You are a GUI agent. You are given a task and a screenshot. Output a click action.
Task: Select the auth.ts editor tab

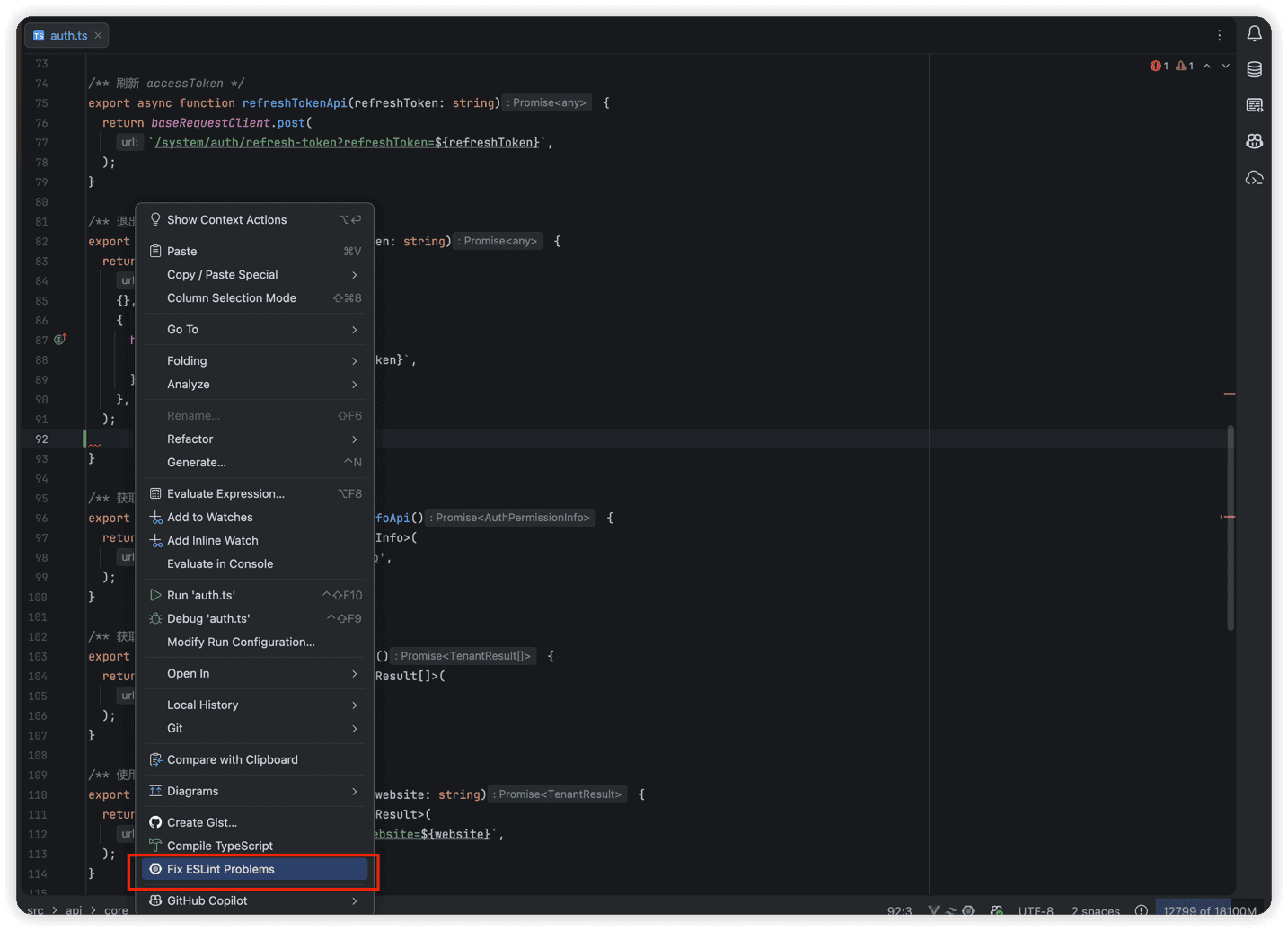tap(65, 35)
